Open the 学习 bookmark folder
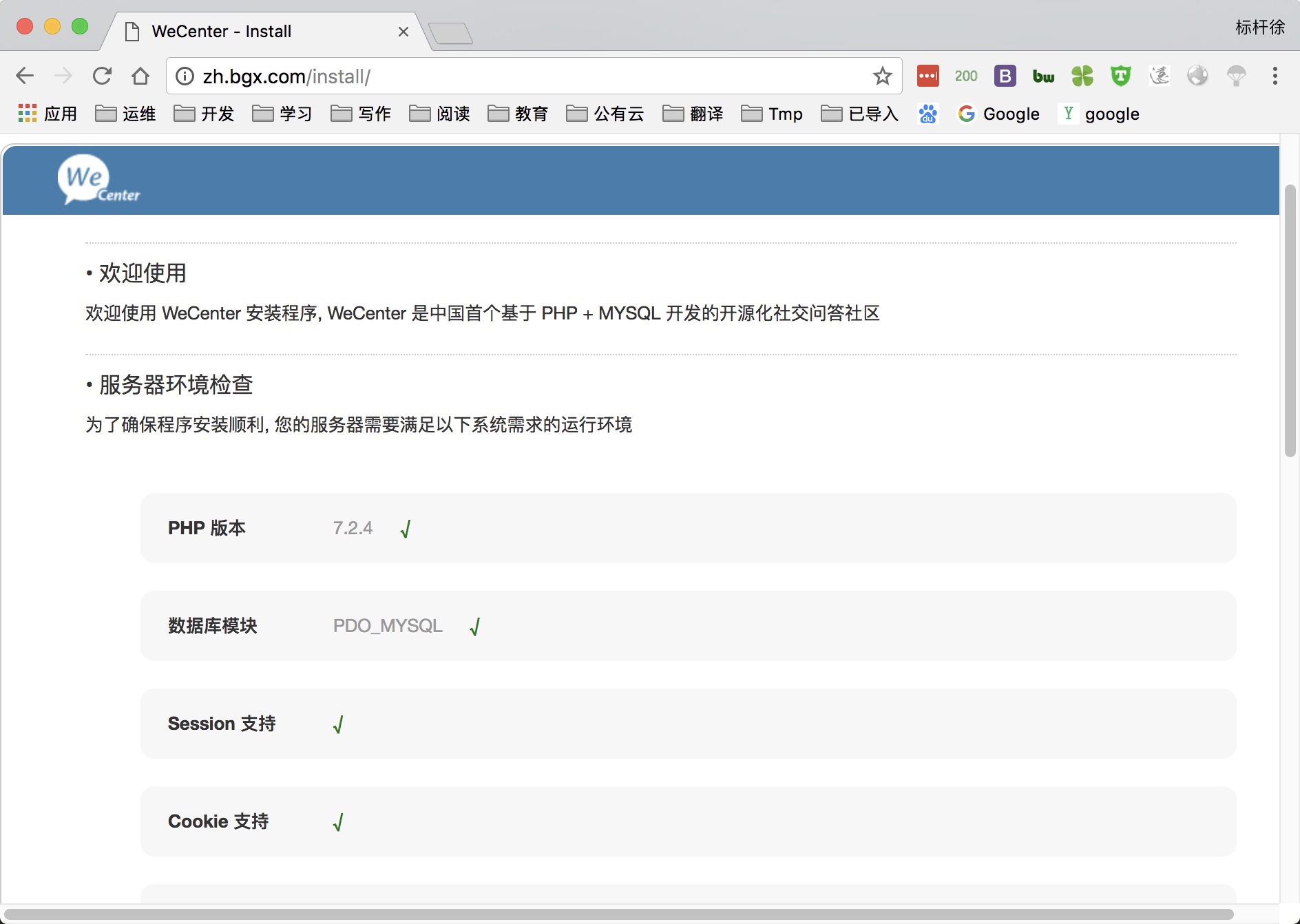Screen dimensions: 1300x924 [282, 114]
